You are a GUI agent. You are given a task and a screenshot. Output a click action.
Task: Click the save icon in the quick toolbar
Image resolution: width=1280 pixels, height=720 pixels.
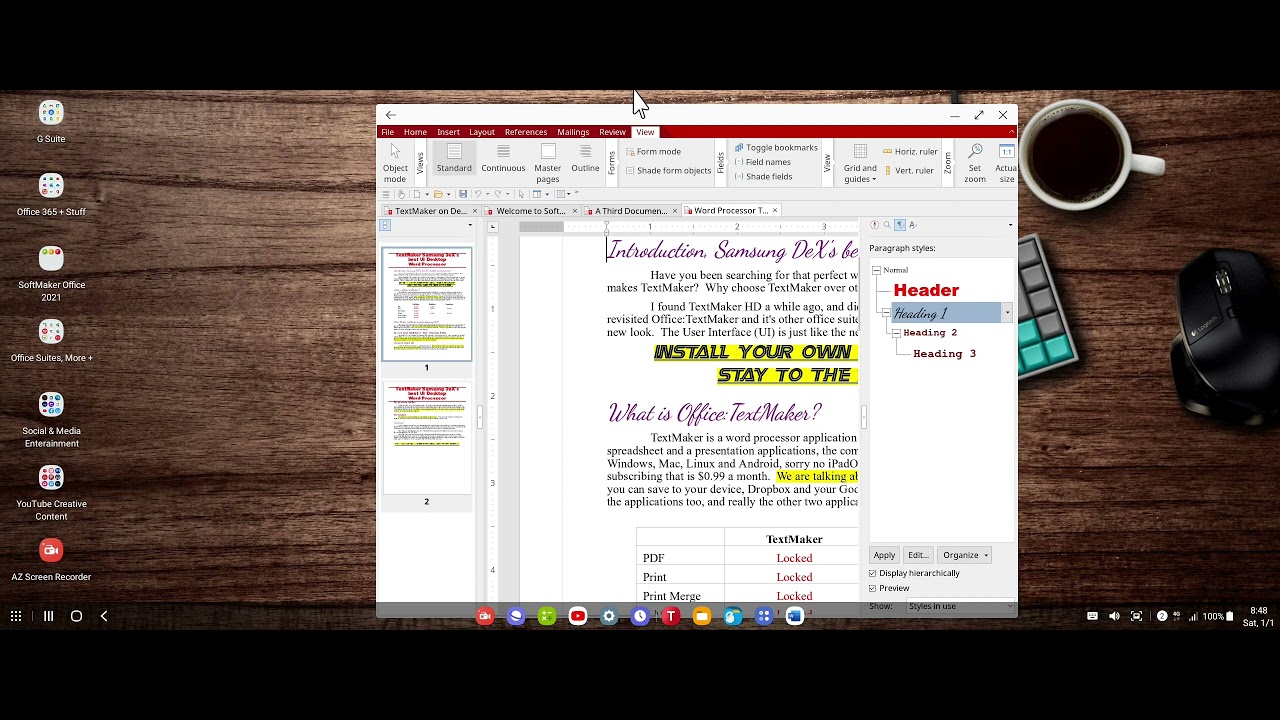point(463,194)
